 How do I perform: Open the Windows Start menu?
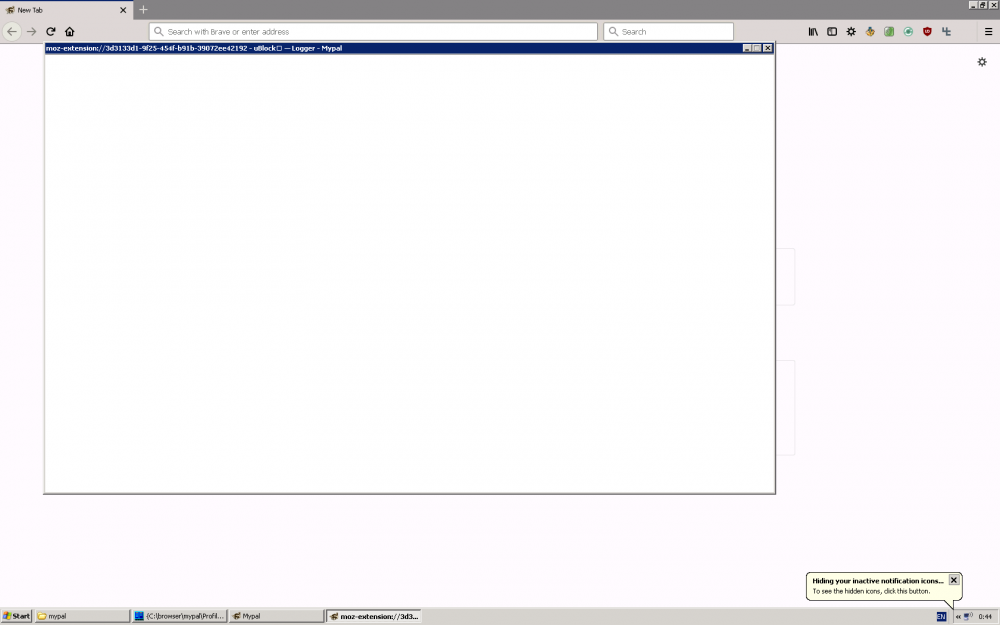pos(17,616)
